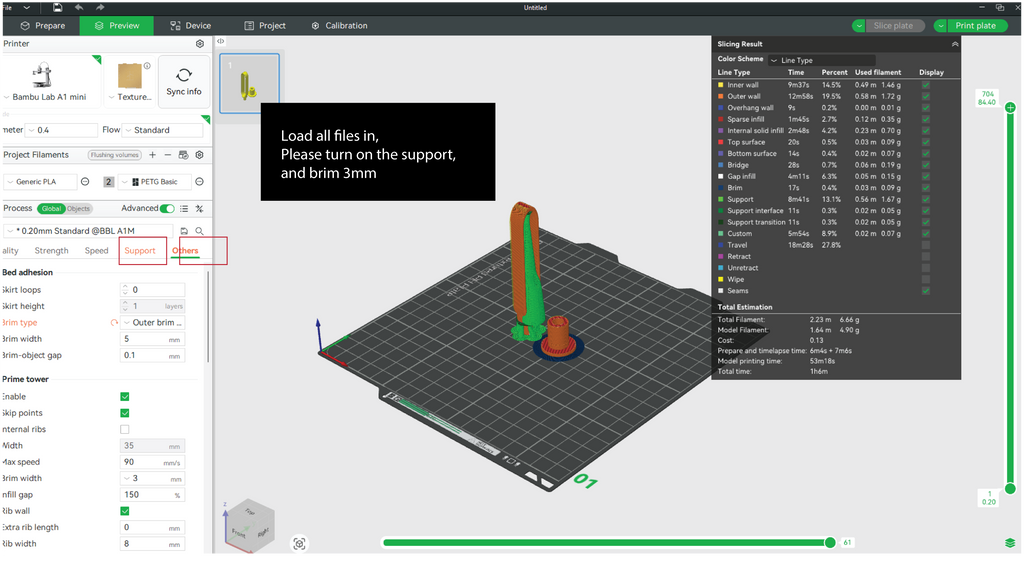This screenshot has height=580, width=1024.
Task: Collapse the Slicing Result panel
Action: pyautogui.click(x=954, y=44)
